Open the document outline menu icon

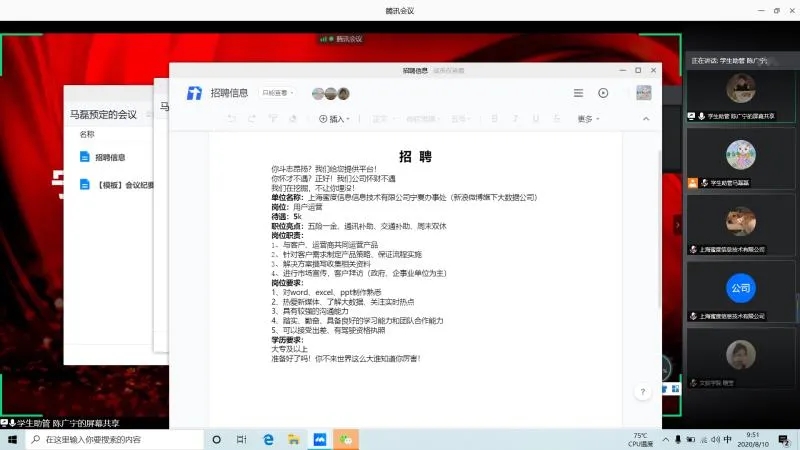[x=578, y=93]
